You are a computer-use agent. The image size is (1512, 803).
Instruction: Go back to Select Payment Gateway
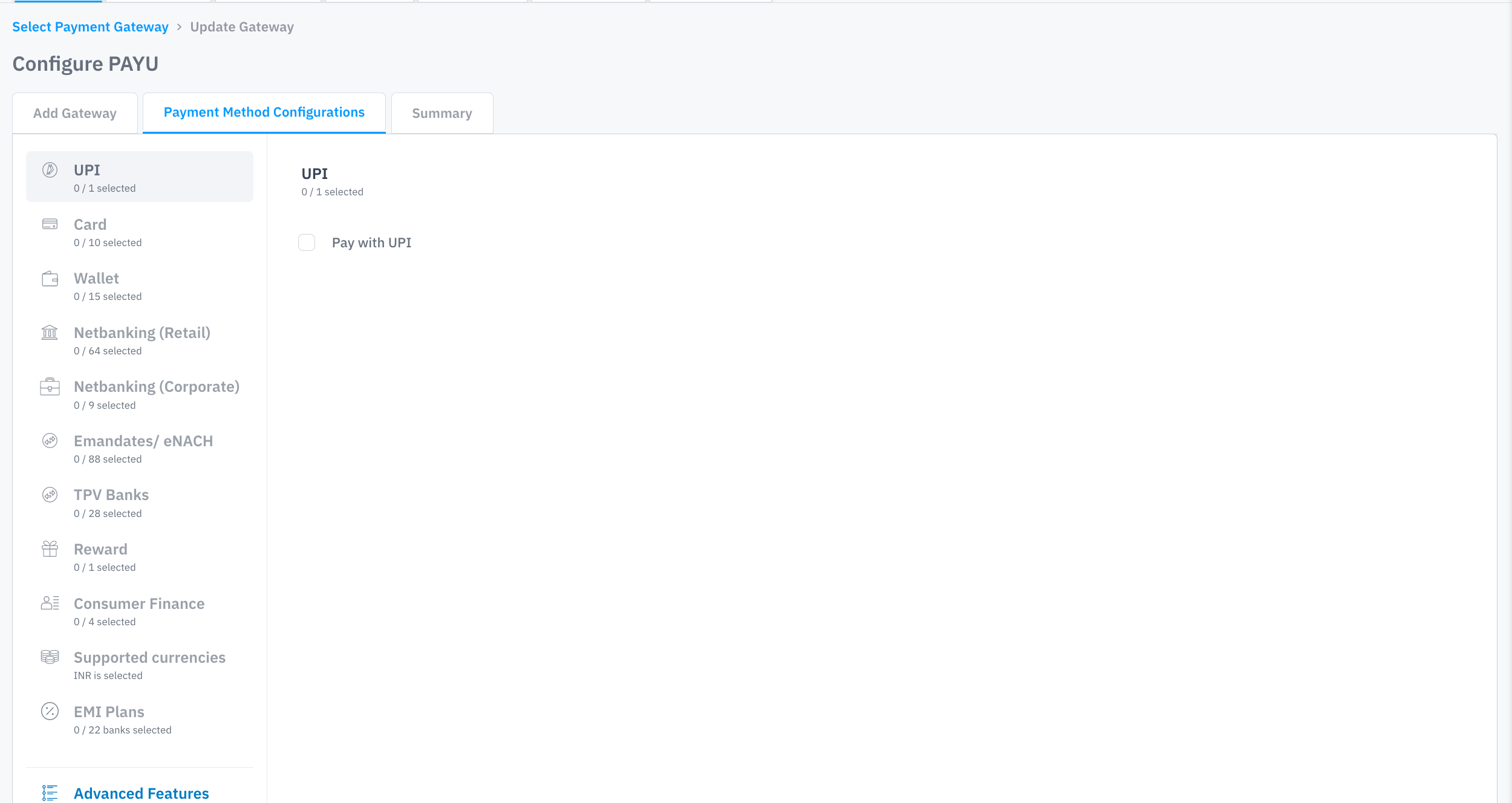point(90,27)
